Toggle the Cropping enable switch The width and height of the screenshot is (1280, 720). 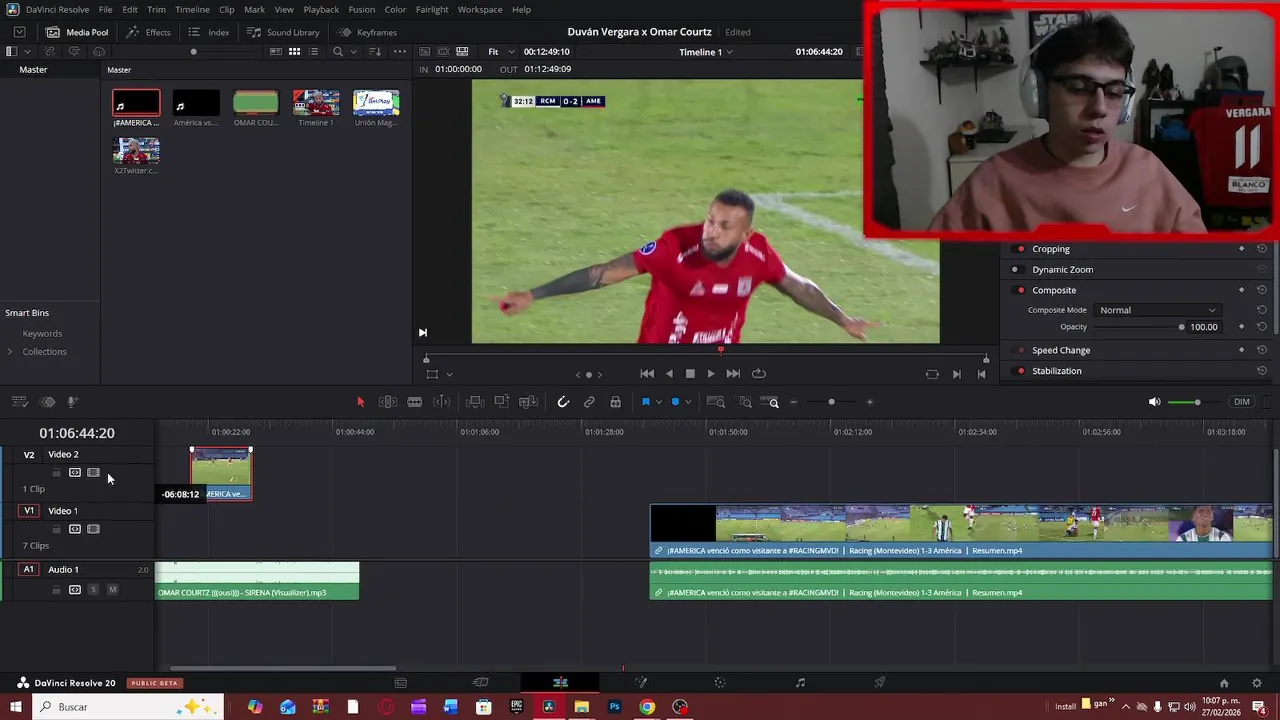(1020, 249)
